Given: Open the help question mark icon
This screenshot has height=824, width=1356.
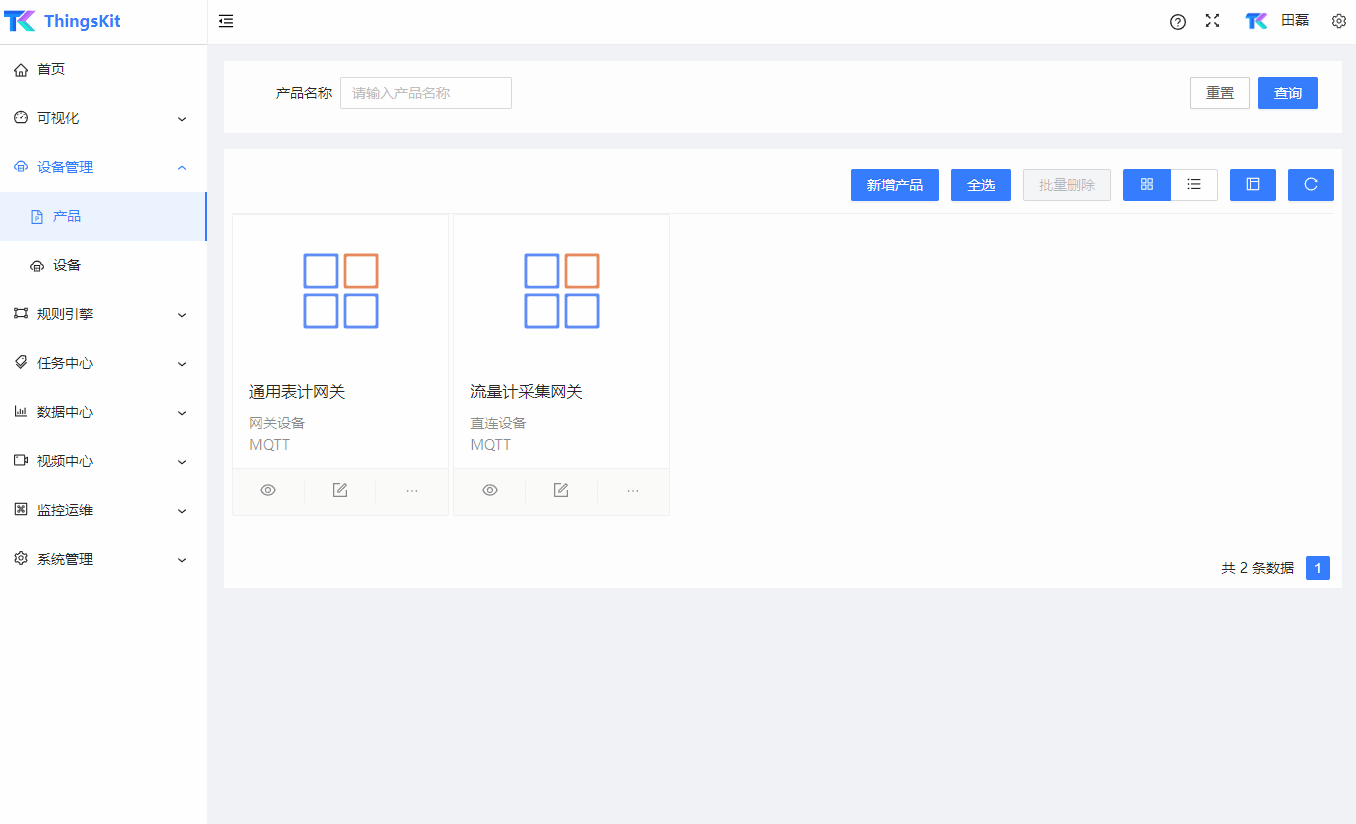Looking at the screenshot, I should [1177, 21].
